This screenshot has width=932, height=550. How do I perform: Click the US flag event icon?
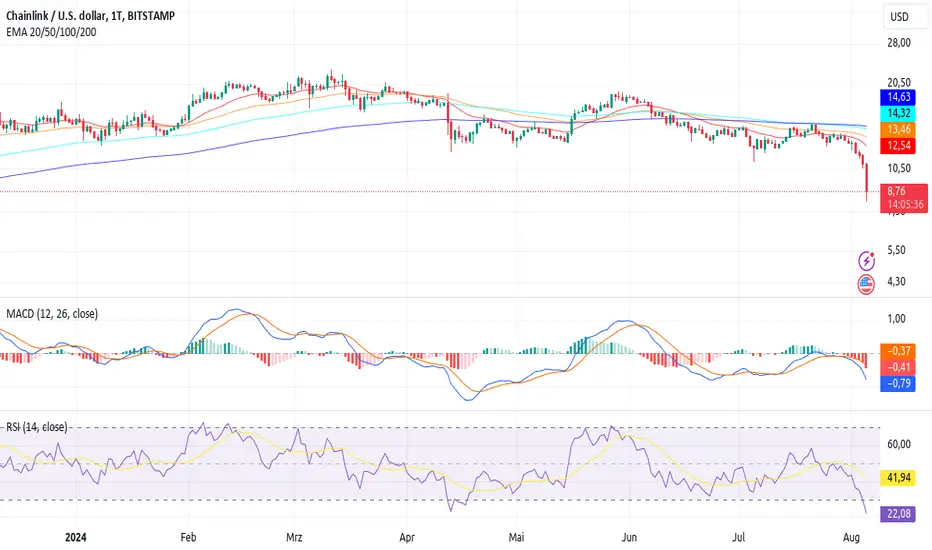[866, 285]
